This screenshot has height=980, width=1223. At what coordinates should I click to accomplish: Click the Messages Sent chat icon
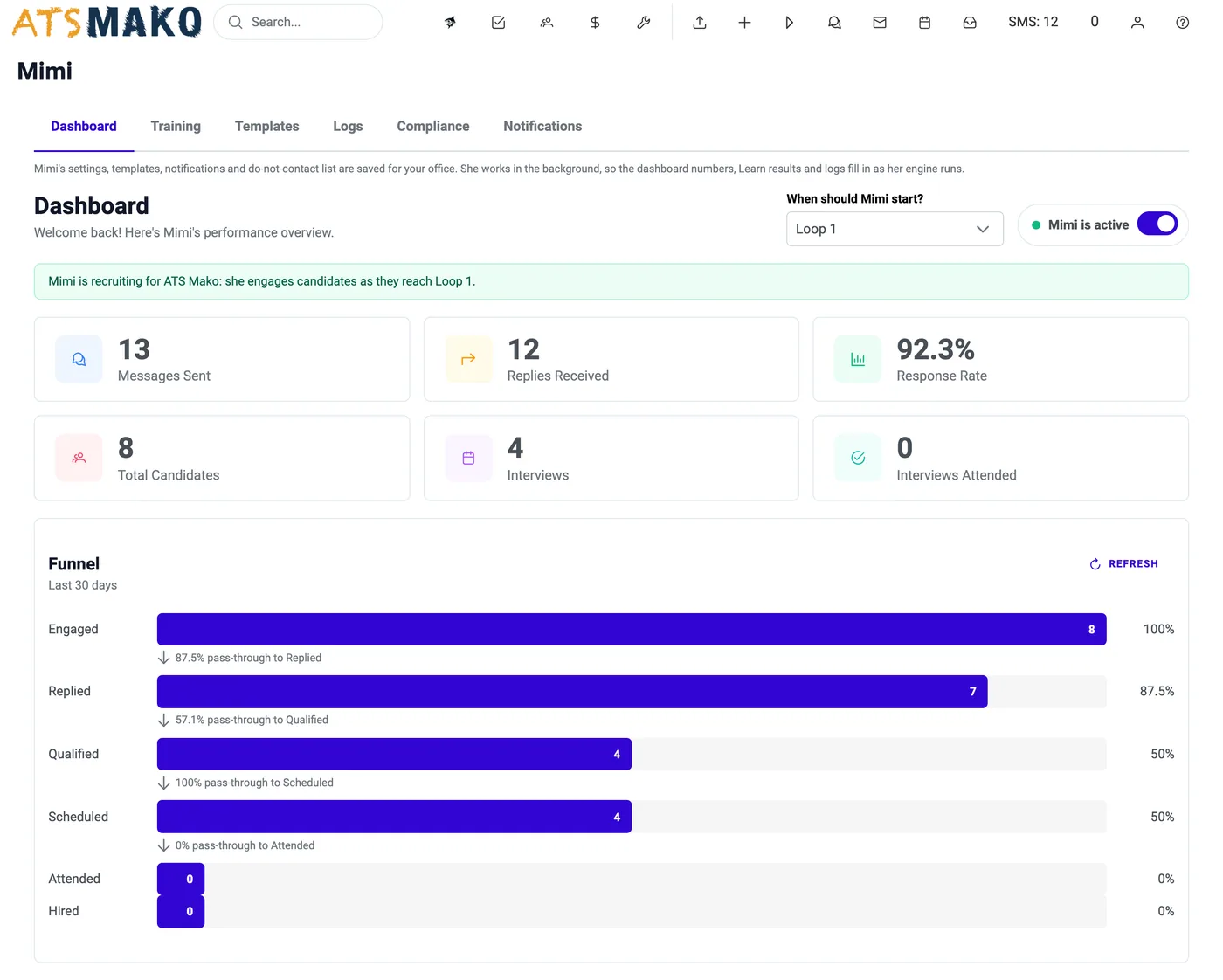click(79, 359)
